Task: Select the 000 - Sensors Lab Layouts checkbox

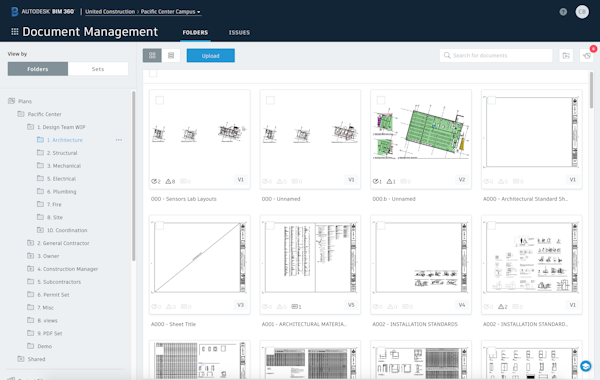Action: (x=160, y=100)
